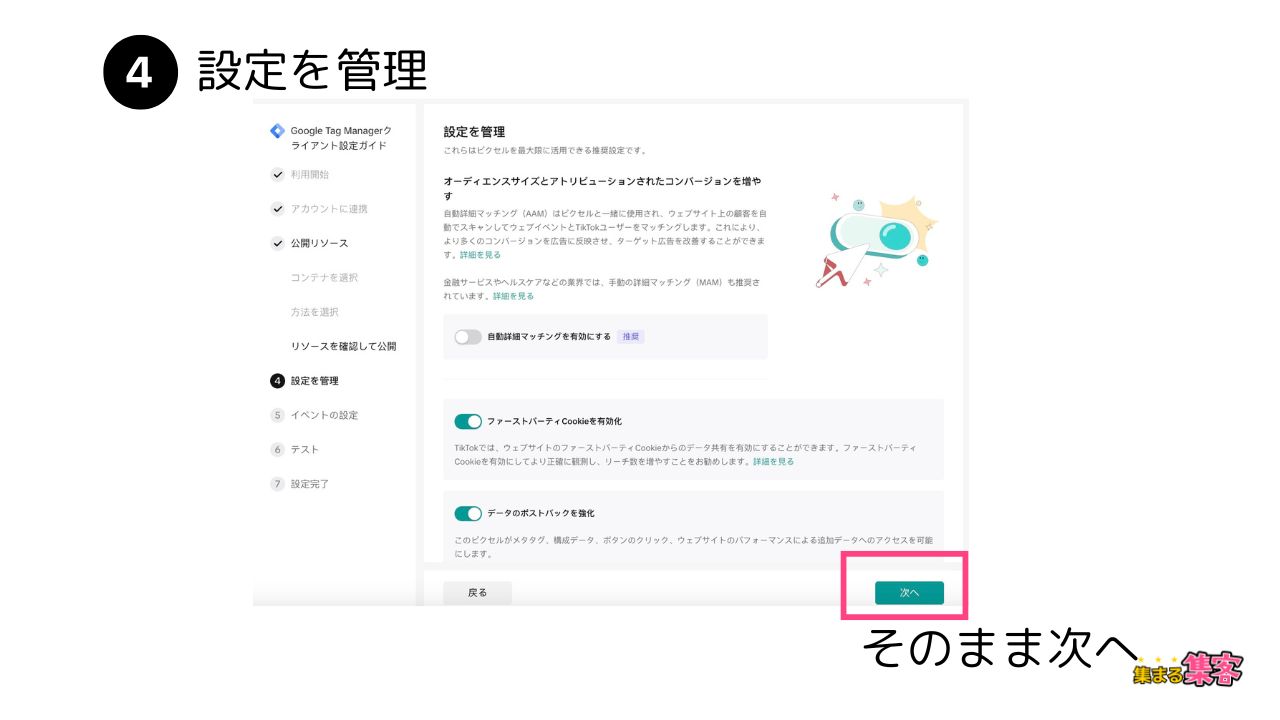The height and width of the screenshot is (720, 1280).
Task: Click the step 7 circle icon
Action: [278, 484]
